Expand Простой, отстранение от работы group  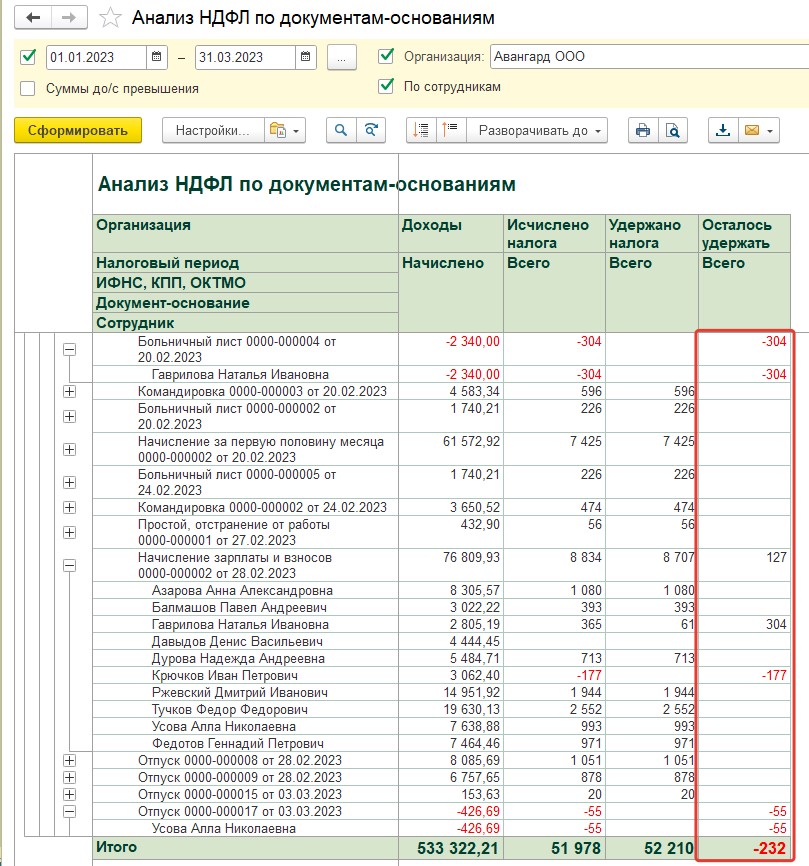70,532
